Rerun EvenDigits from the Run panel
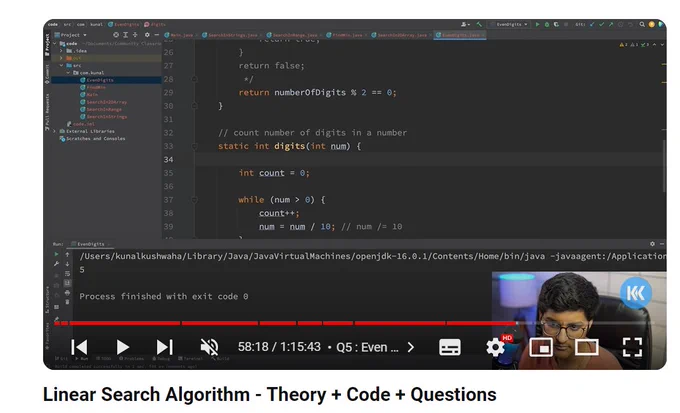The image size is (680, 413). [x=56, y=254]
